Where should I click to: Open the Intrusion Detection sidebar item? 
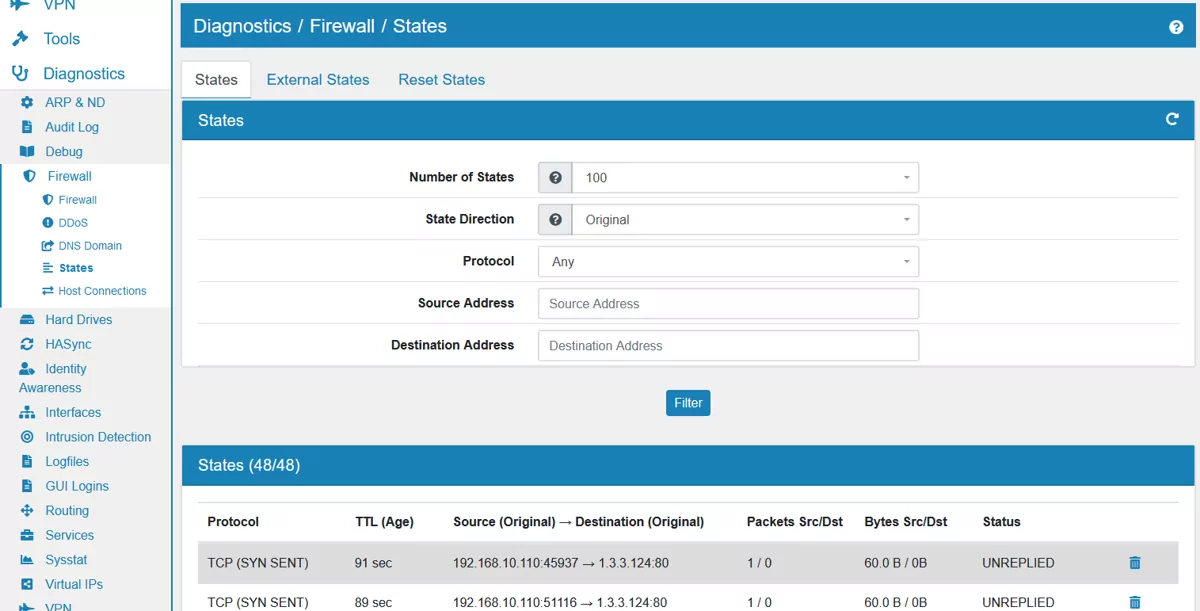point(97,437)
